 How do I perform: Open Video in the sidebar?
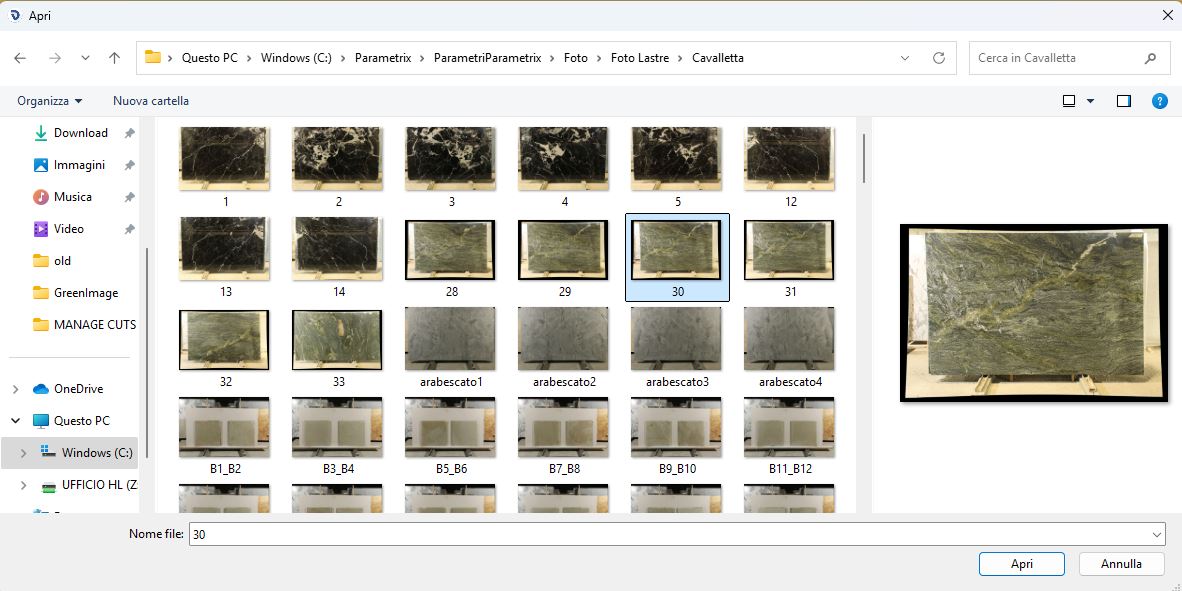click(69, 228)
